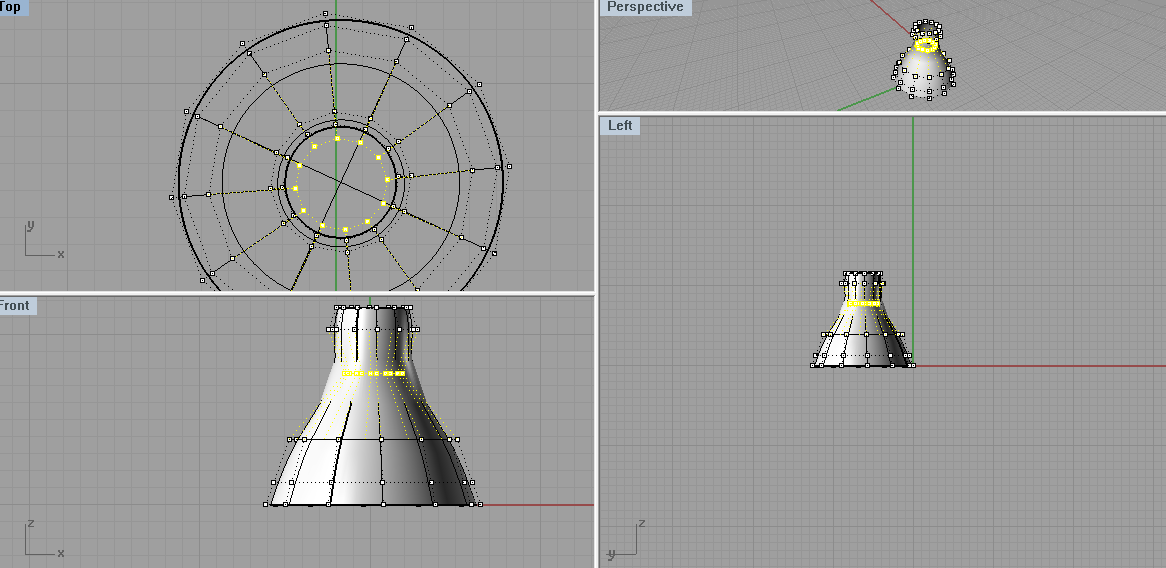Activate the Left viewport label
The height and width of the screenshot is (568, 1166).
[619, 125]
